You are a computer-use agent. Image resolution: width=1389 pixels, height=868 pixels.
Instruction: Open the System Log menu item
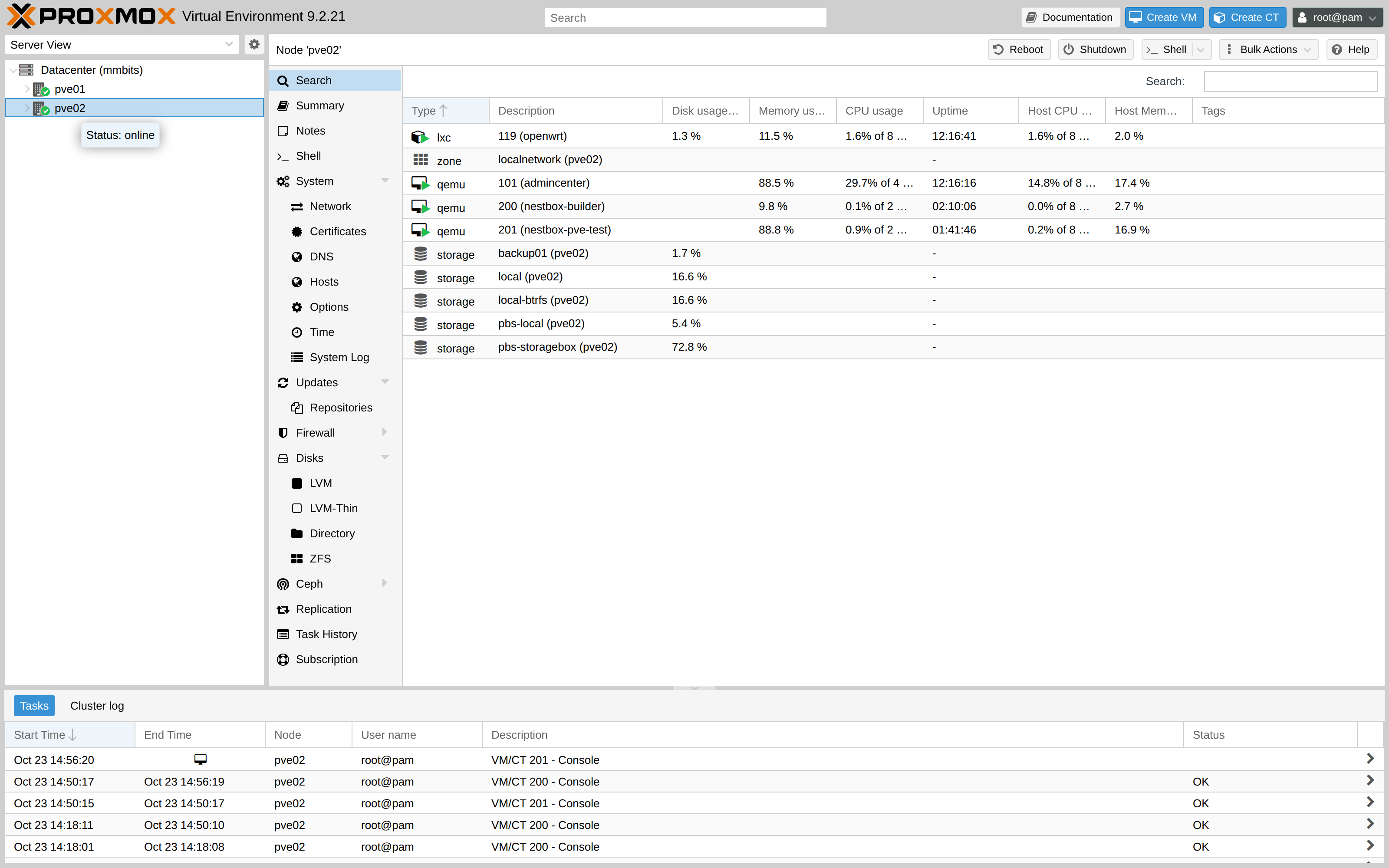click(335, 358)
